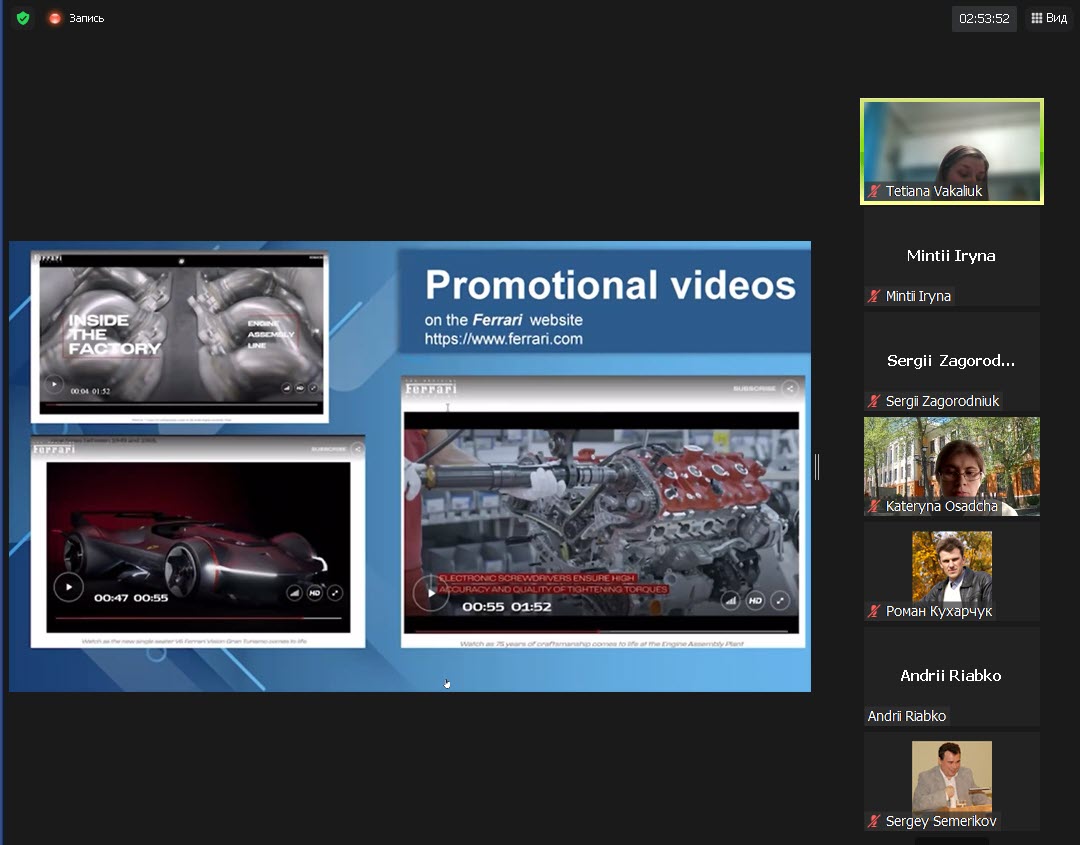
Task: Click share icon on concept car header
Action: (x=357, y=449)
